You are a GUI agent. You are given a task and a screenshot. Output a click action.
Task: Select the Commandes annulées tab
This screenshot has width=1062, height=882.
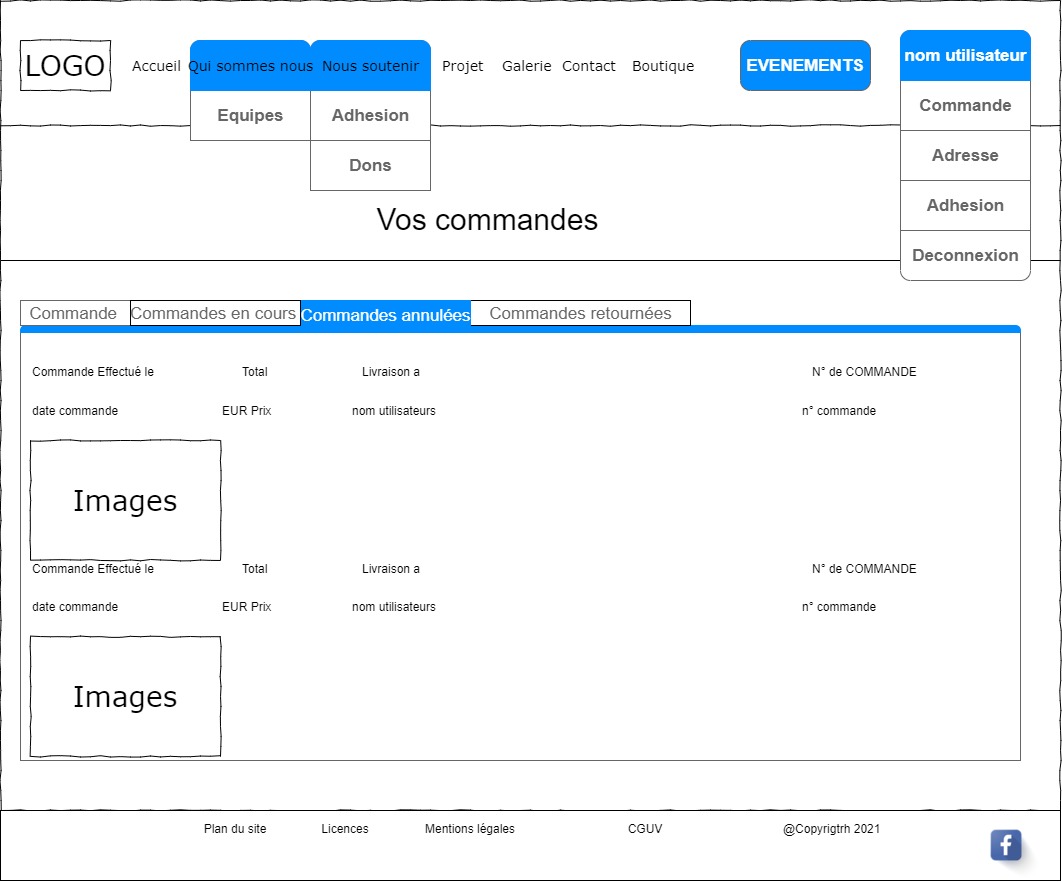click(x=385, y=315)
